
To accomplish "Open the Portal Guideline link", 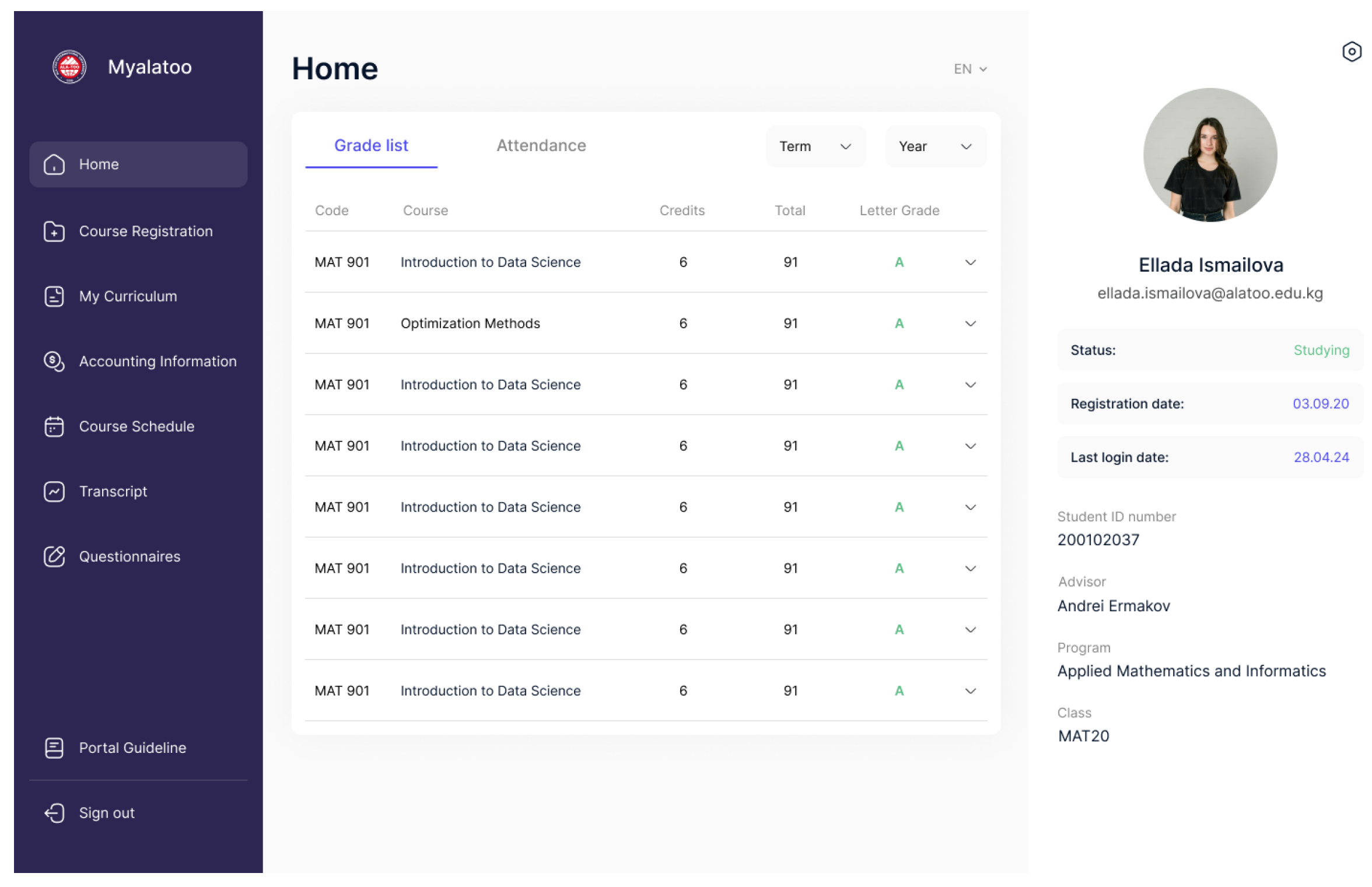I will (132, 748).
